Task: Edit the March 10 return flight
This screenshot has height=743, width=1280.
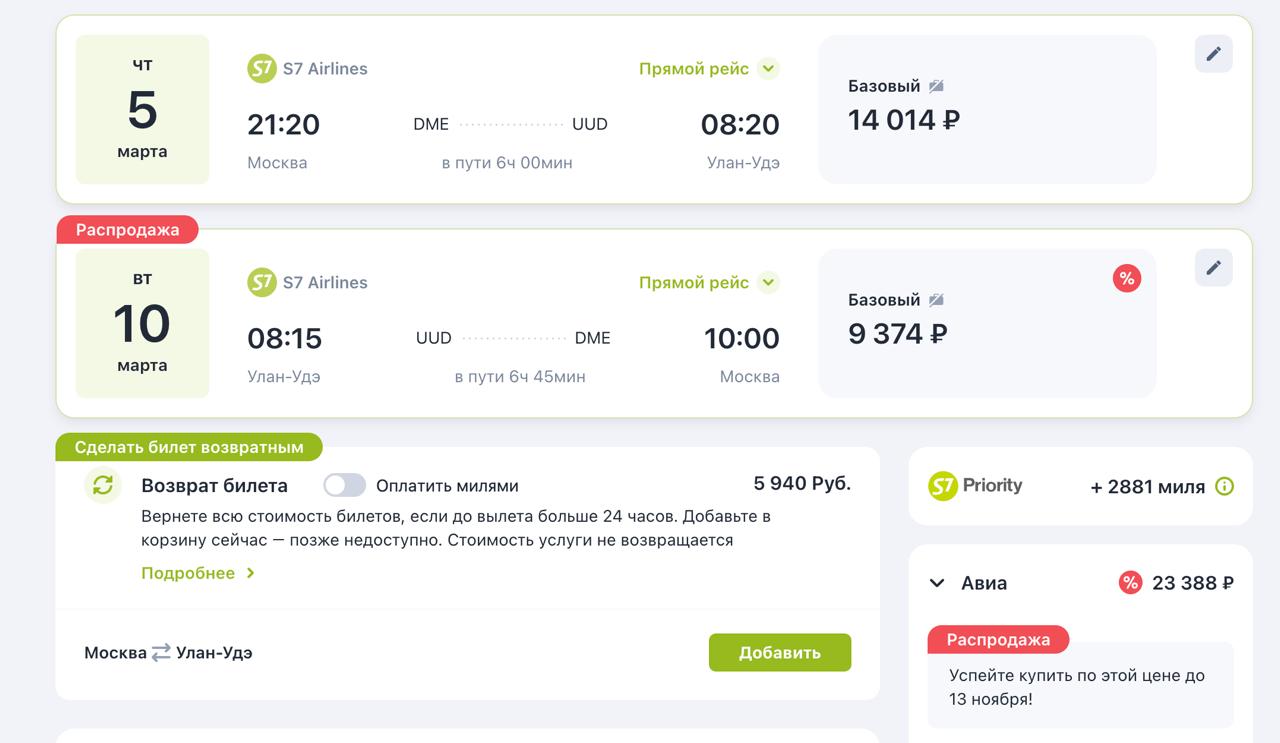Action: click(1213, 268)
